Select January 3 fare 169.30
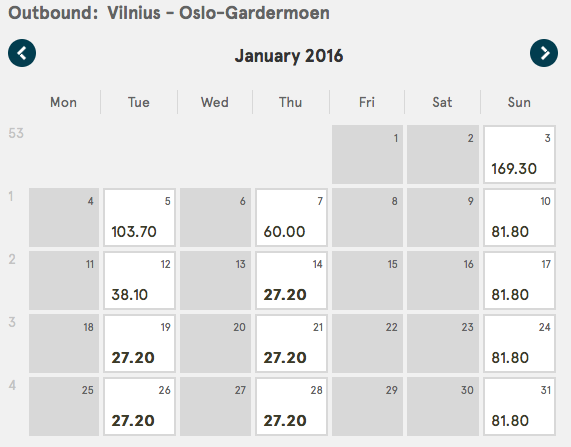The image size is (571, 447). pyautogui.click(x=519, y=154)
